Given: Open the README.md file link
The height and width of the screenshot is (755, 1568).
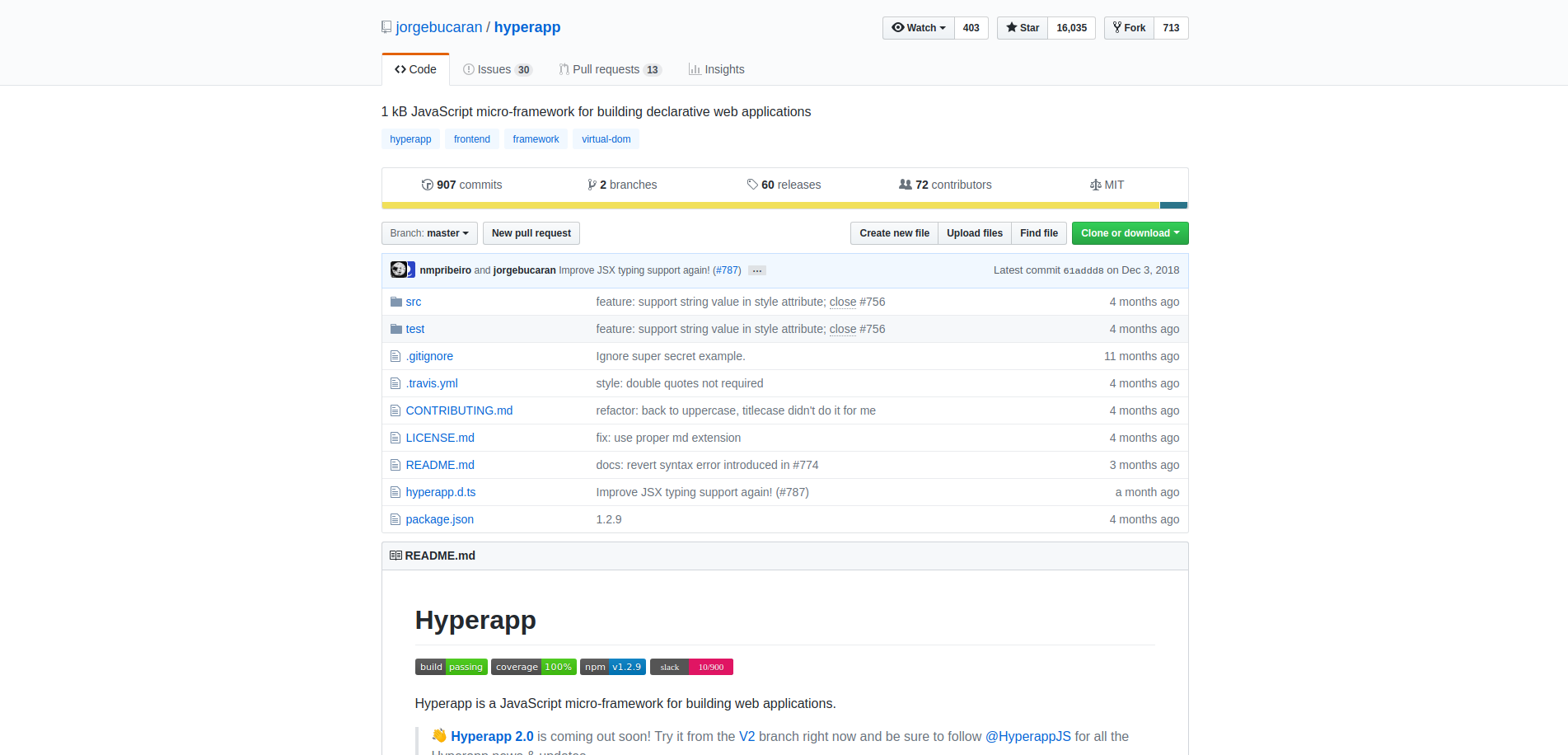Looking at the screenshot, I should [440, 465].
